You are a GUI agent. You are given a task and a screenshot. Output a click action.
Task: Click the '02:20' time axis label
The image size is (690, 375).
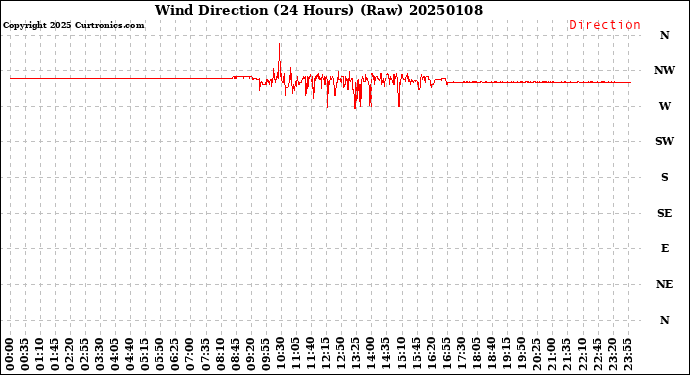pyautogui.click(x=70, y=354)
